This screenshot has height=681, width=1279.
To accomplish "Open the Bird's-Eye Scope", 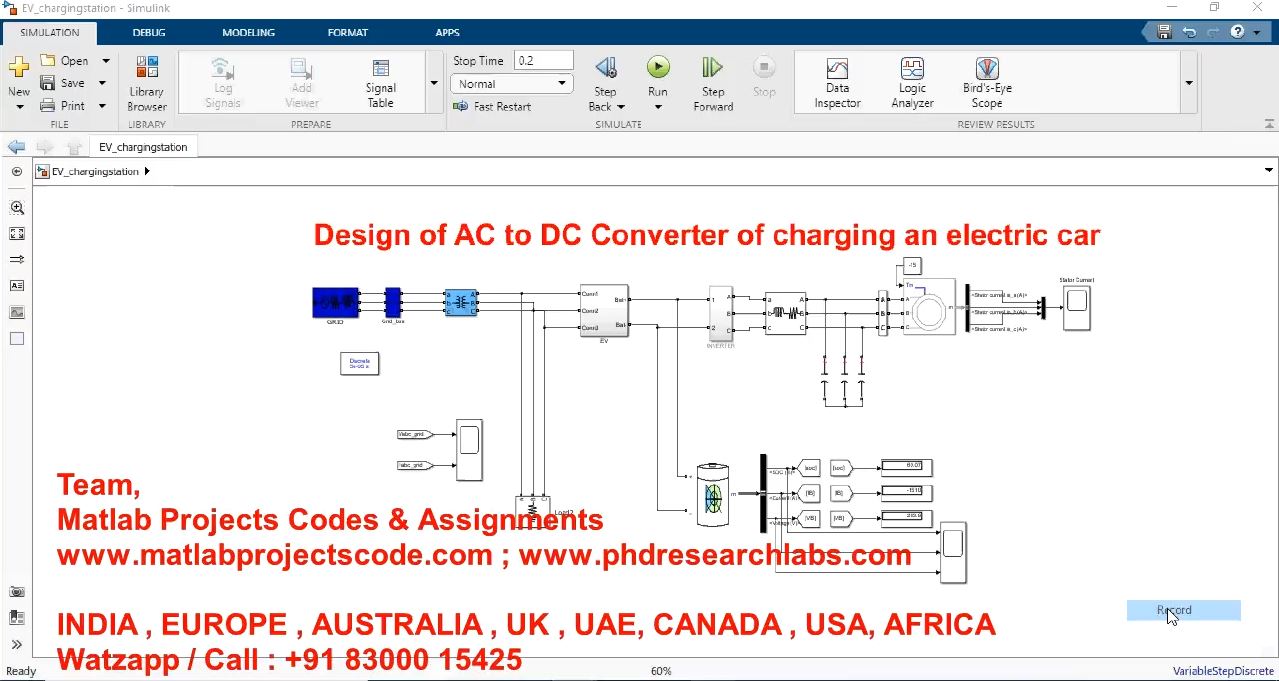I will (986, 82).
